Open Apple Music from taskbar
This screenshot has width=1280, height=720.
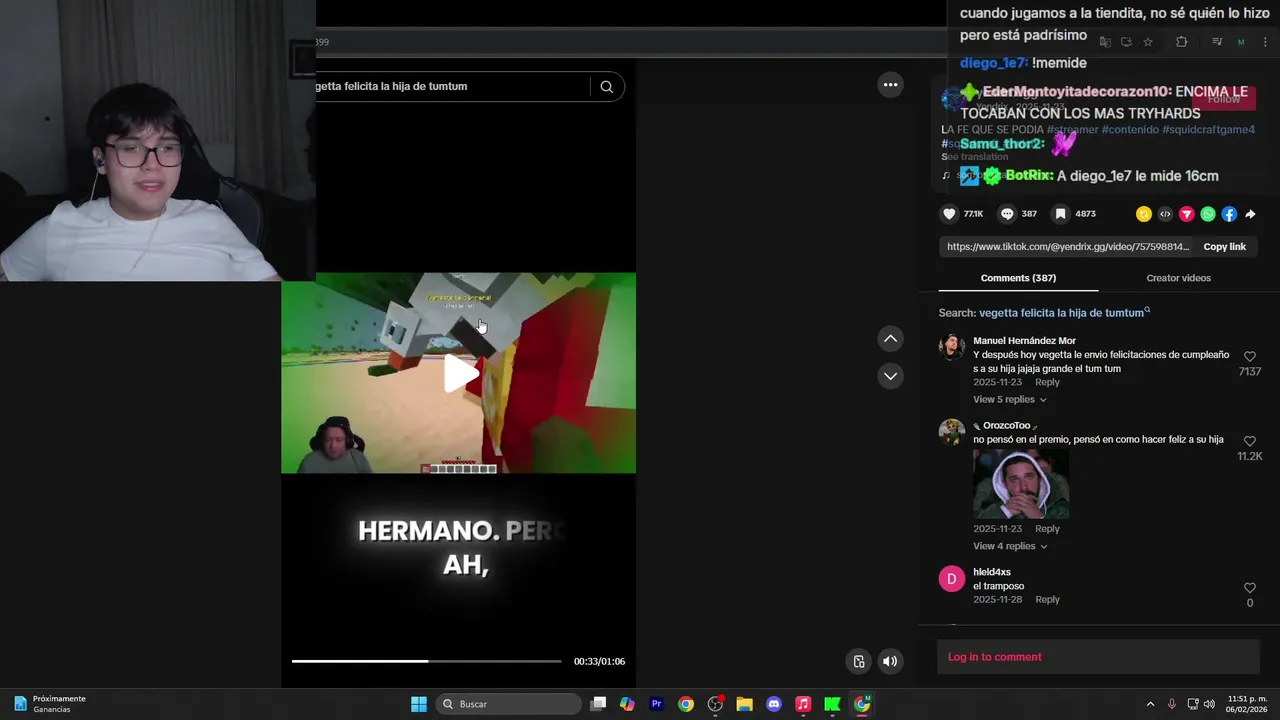pos(802,704)
